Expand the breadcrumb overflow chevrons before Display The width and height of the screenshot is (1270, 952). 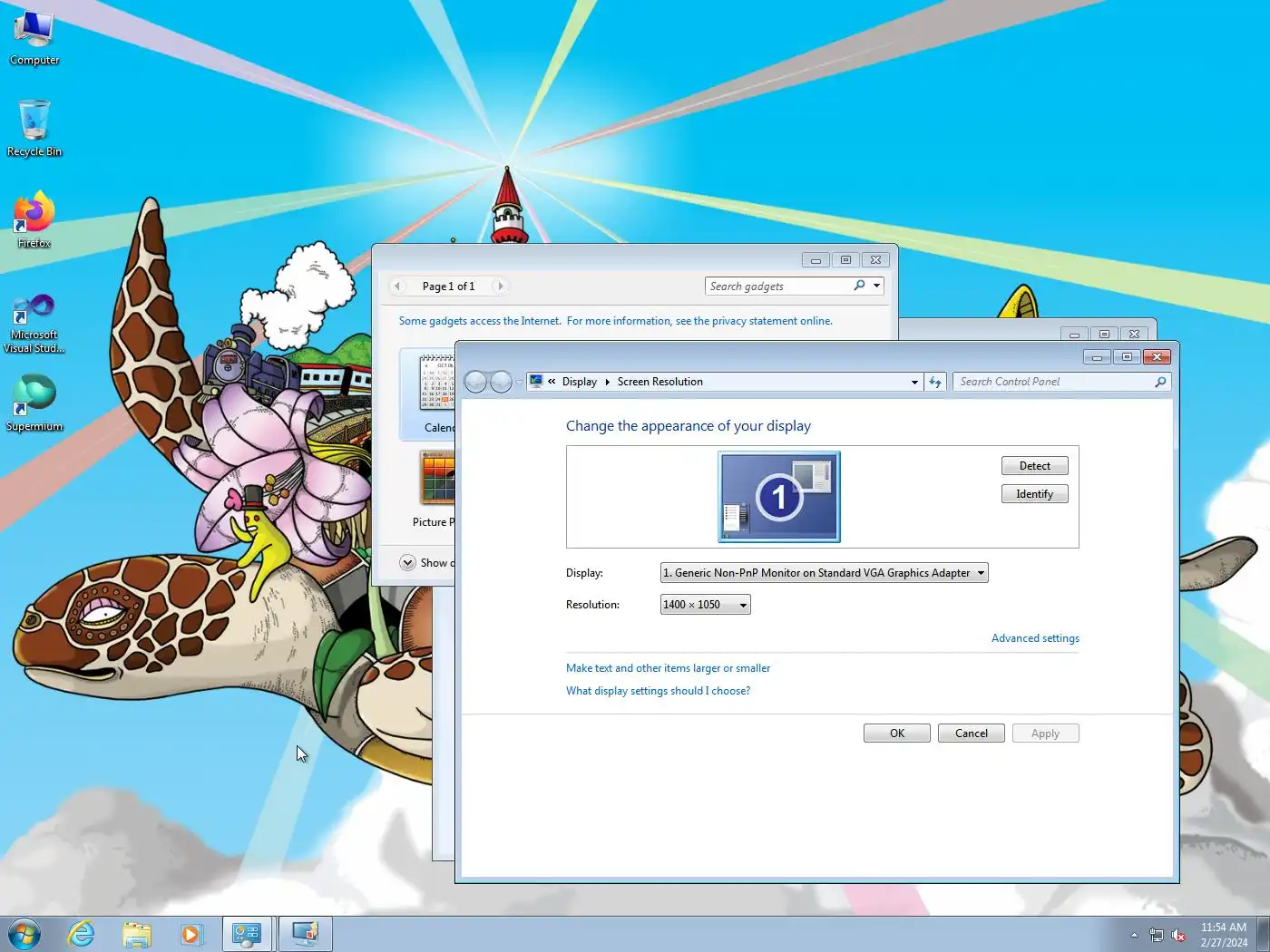552,382
